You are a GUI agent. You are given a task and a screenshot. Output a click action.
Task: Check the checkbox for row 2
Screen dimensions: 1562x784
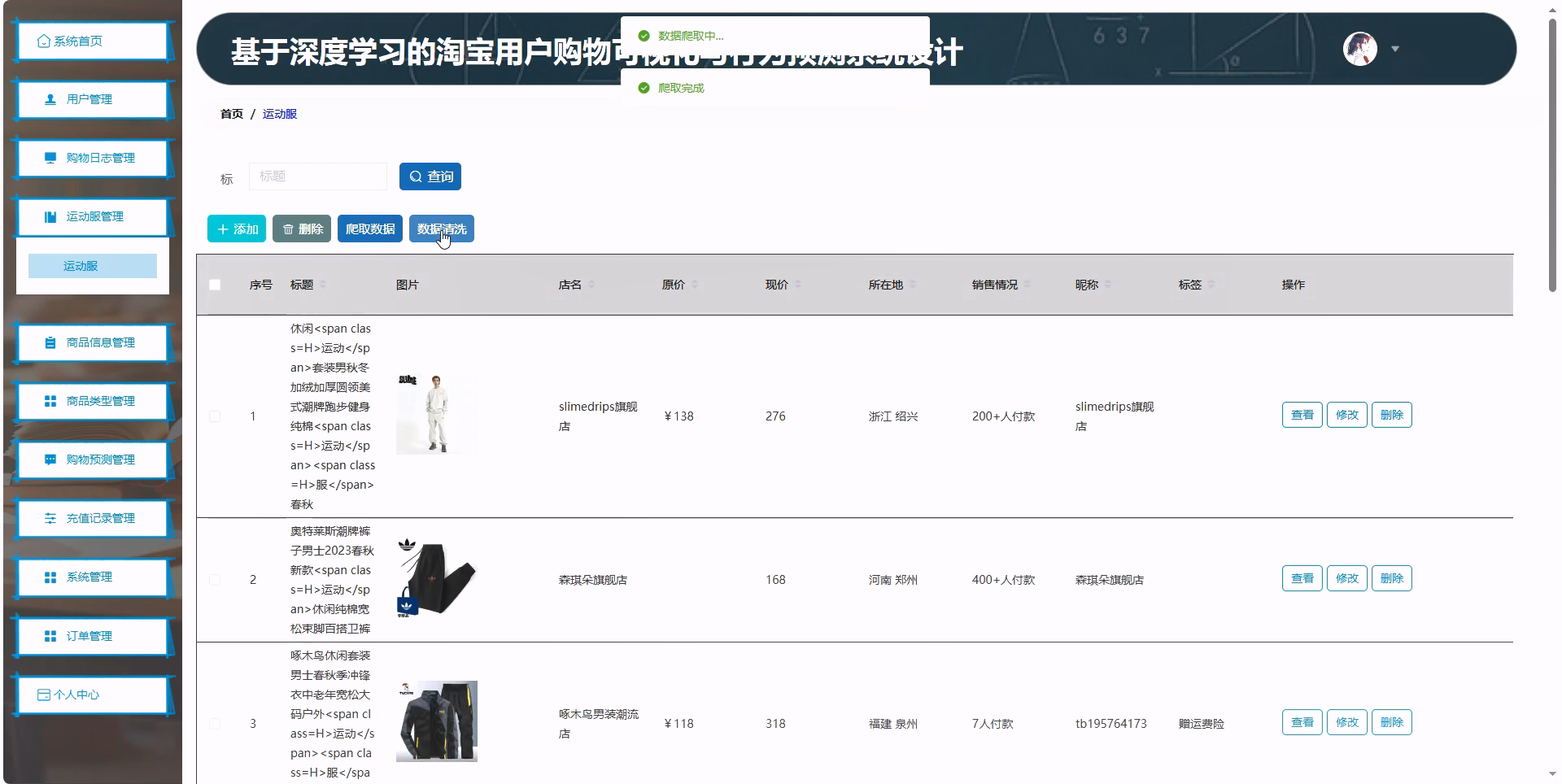(x=215, y=580)
